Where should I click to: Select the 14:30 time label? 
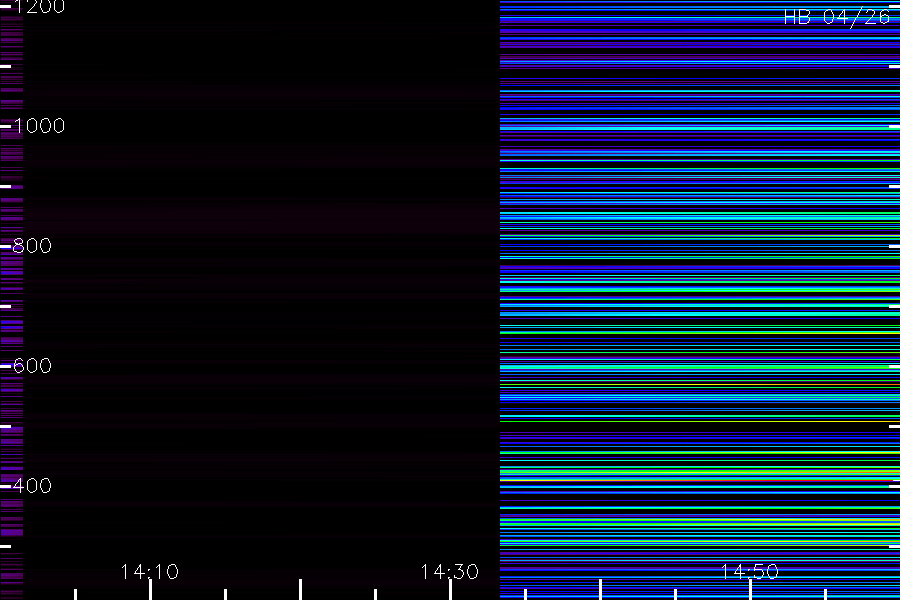[449, 571]
